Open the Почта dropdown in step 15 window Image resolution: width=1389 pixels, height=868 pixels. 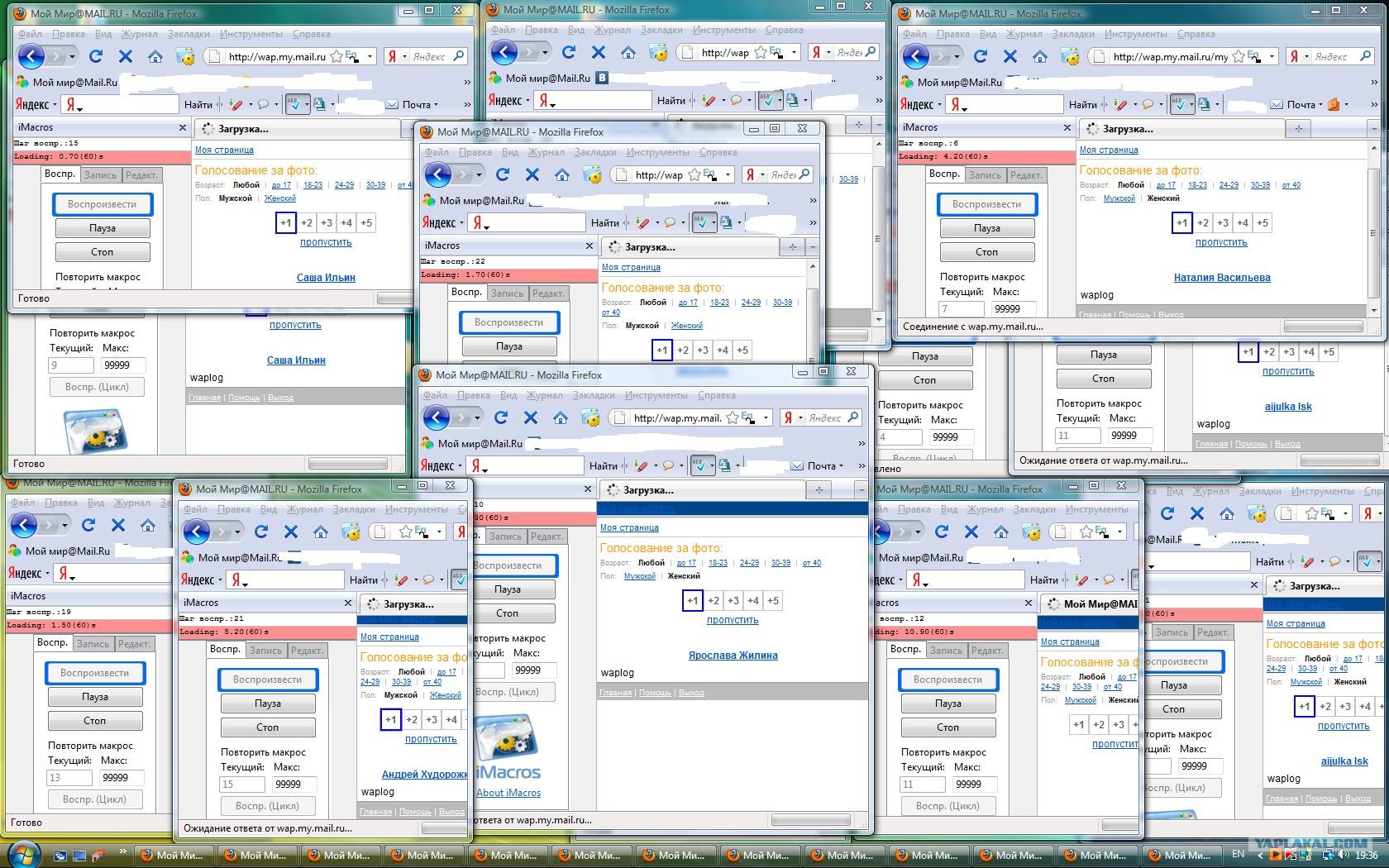pos(436,105)
